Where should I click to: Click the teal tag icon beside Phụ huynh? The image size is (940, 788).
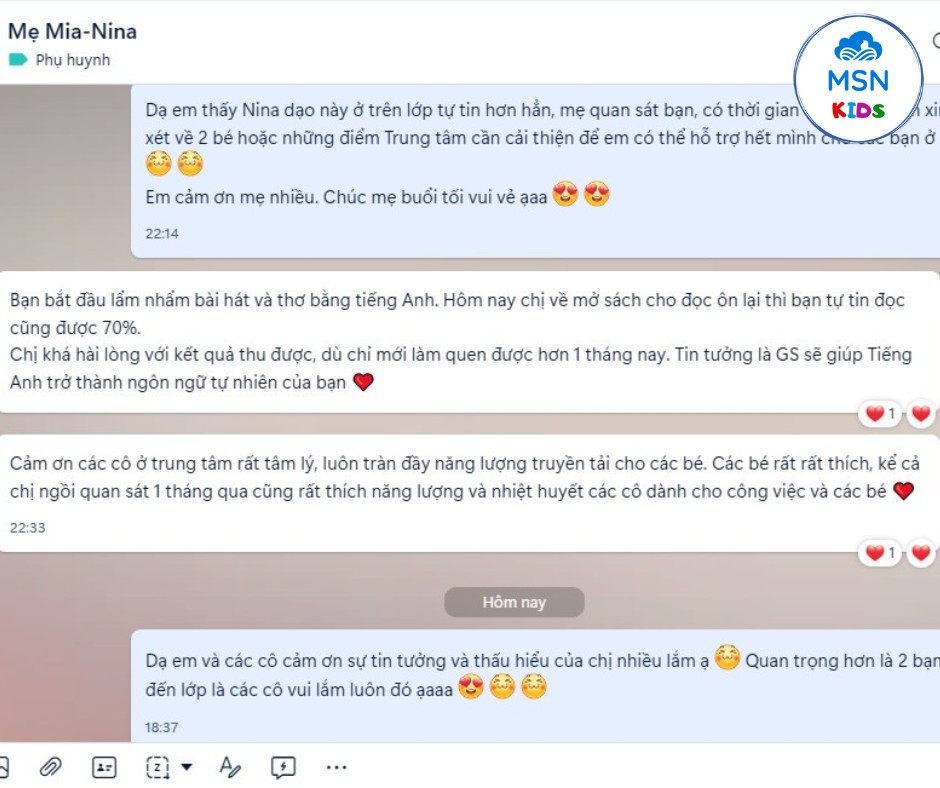[18, 59]
